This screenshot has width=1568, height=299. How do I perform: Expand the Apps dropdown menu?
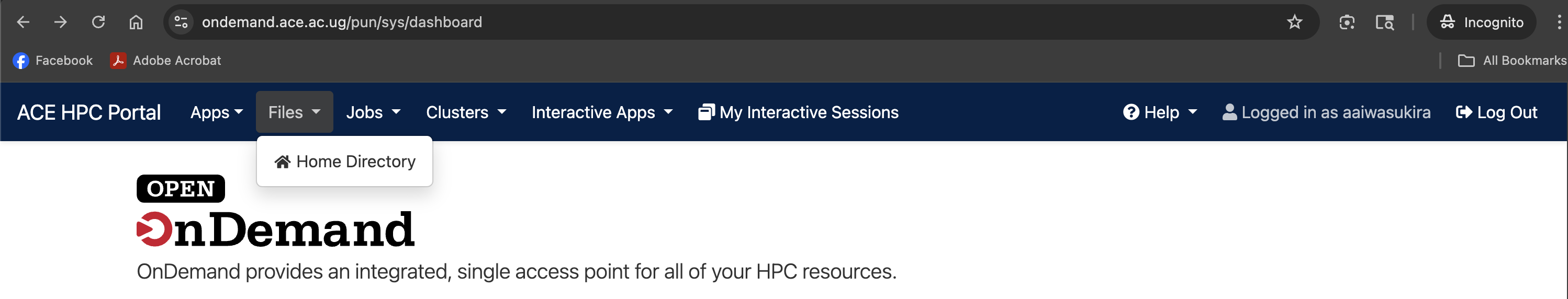point(217,112)
